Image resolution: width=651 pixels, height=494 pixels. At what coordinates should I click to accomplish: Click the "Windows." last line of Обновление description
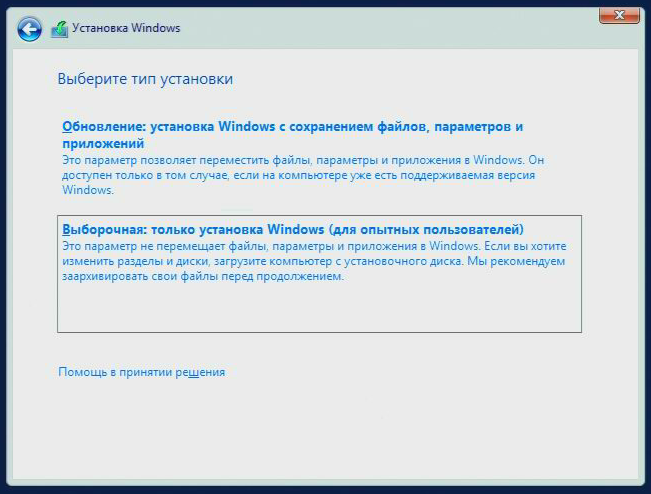coord(81,190)
